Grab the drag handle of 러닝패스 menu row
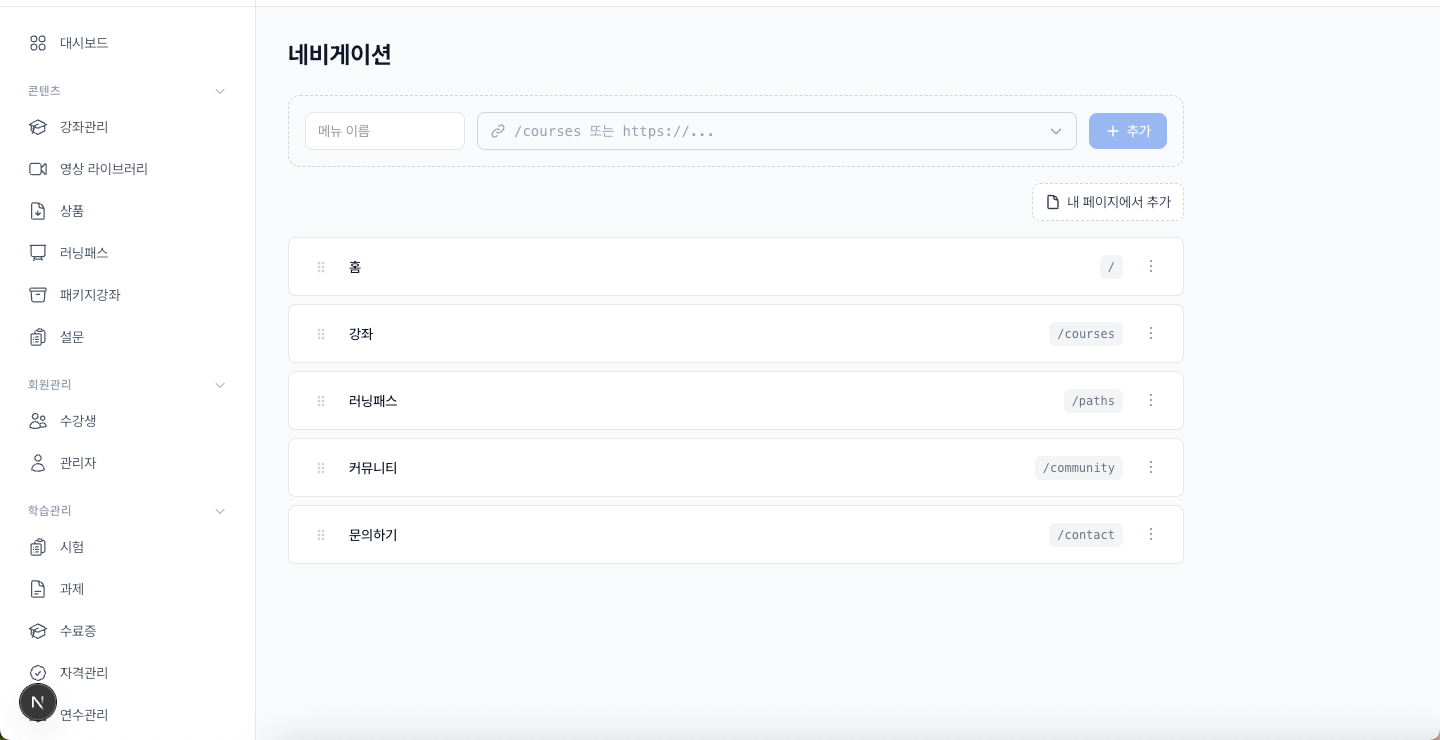Image resolution: width=1440 pixels, height=740 pixels. [321, 401]
